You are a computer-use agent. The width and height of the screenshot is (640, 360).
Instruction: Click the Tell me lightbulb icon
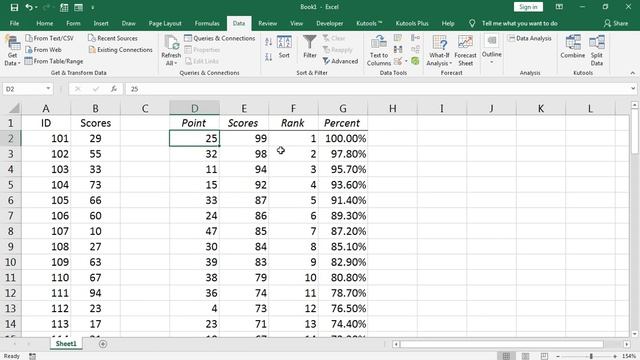(x=472, y=23)
